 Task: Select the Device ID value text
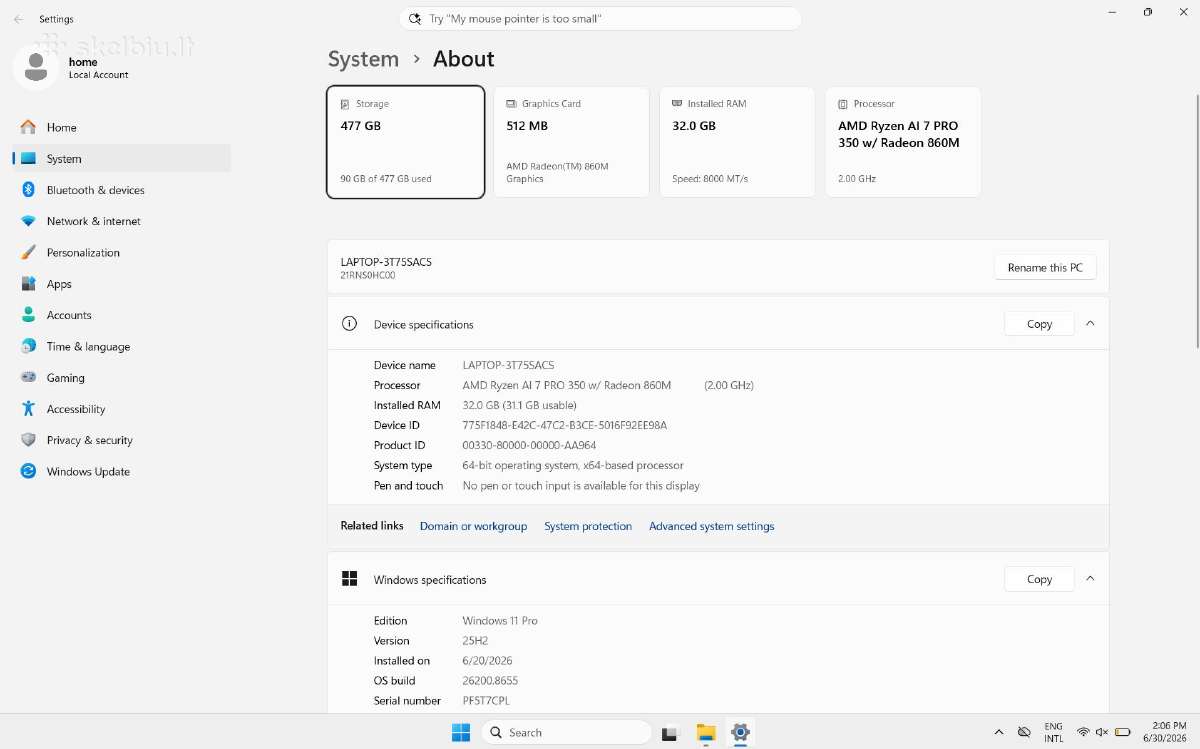pyautogui.click(x=564, y=425)
